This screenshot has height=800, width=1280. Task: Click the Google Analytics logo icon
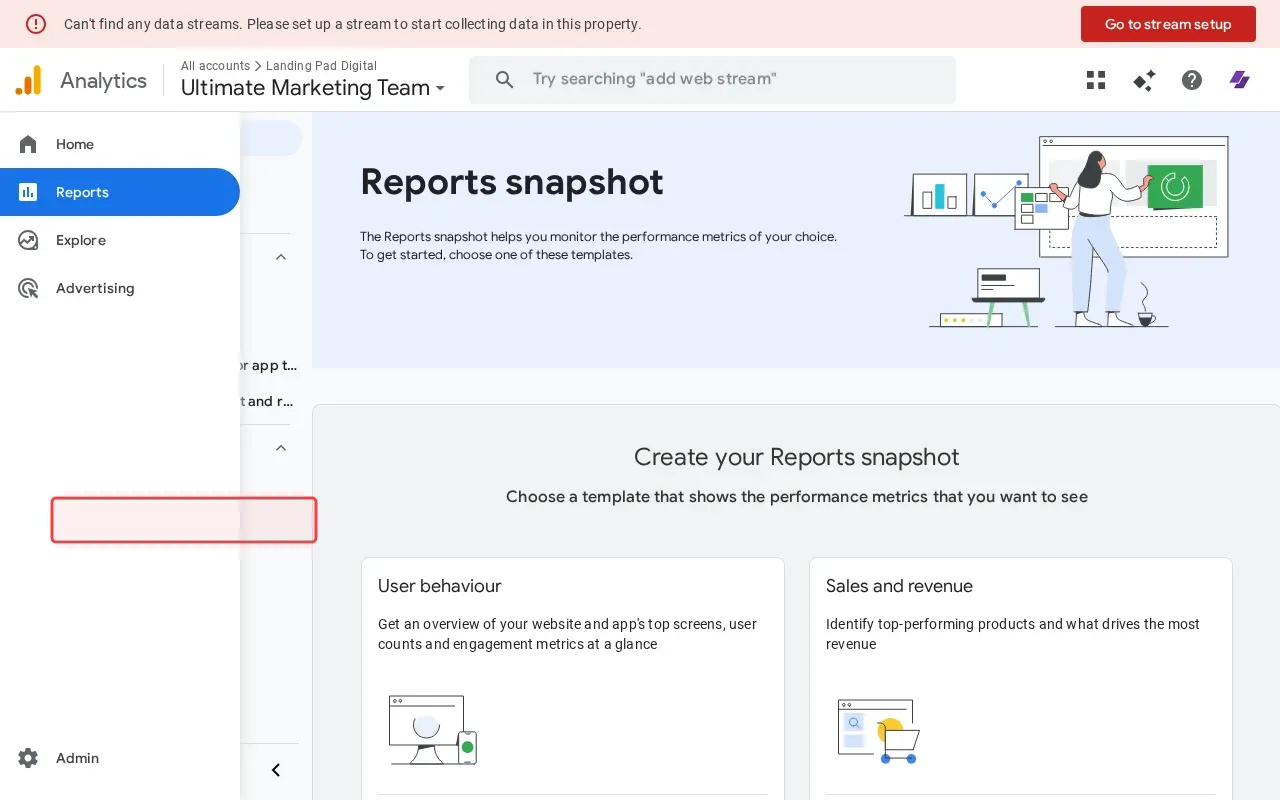(28, 80)
